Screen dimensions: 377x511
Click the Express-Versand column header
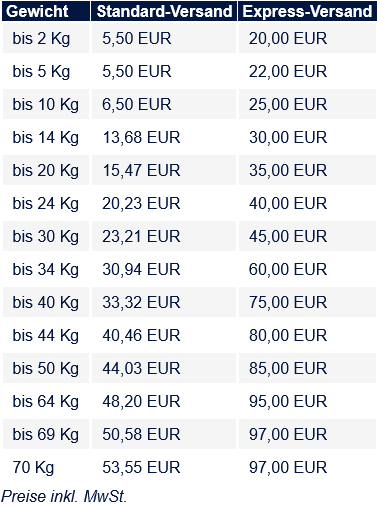pos(307,11)
